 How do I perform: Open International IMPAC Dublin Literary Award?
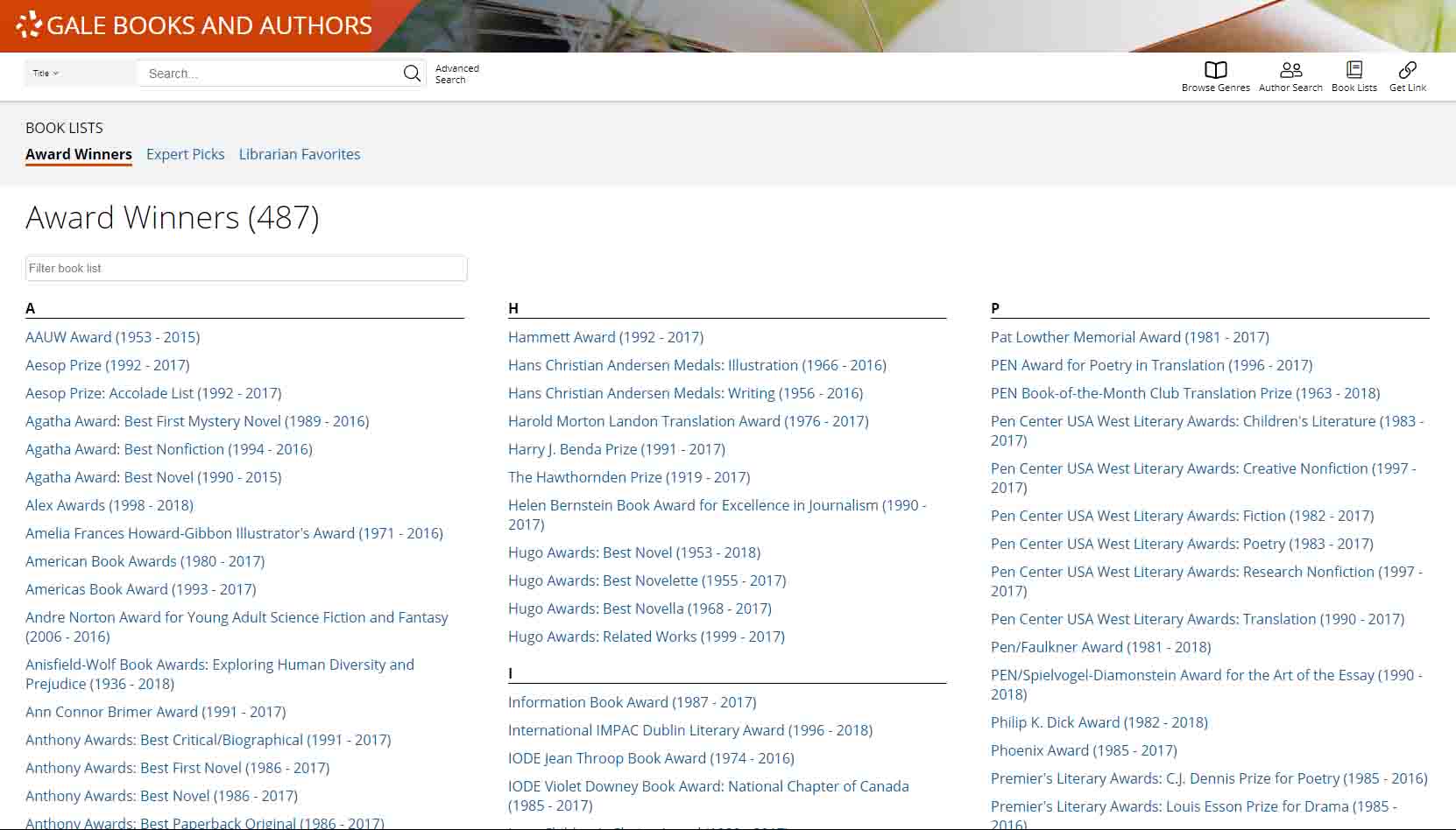[x=690, y=730]
